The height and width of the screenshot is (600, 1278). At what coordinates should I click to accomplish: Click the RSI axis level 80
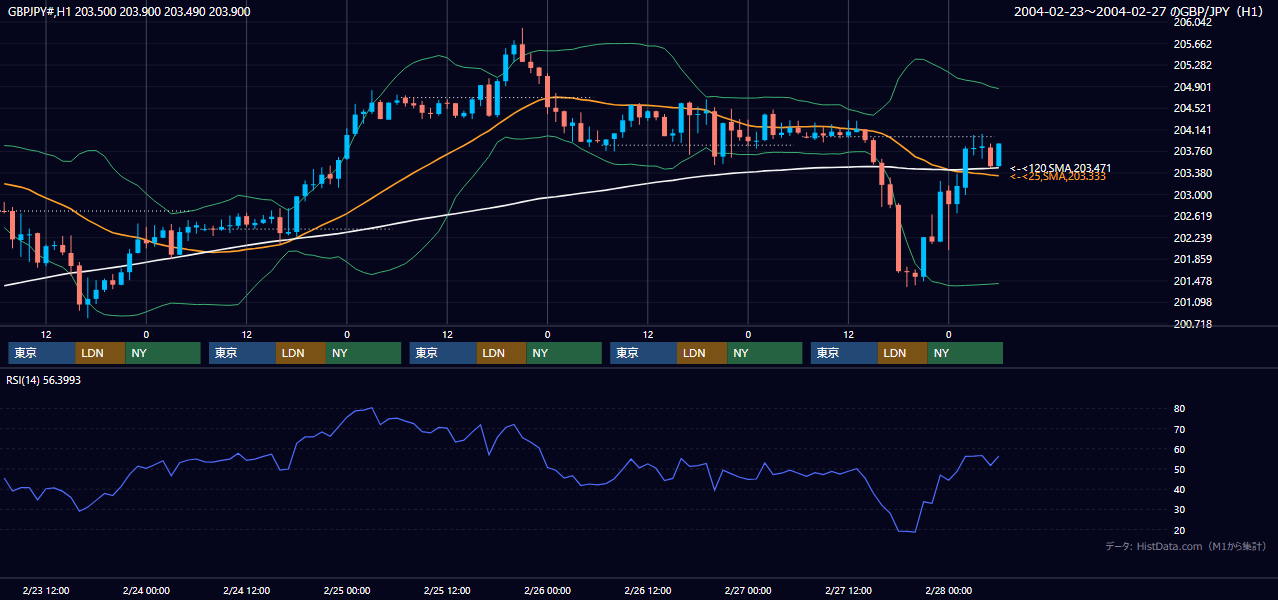coord(1180,409)
